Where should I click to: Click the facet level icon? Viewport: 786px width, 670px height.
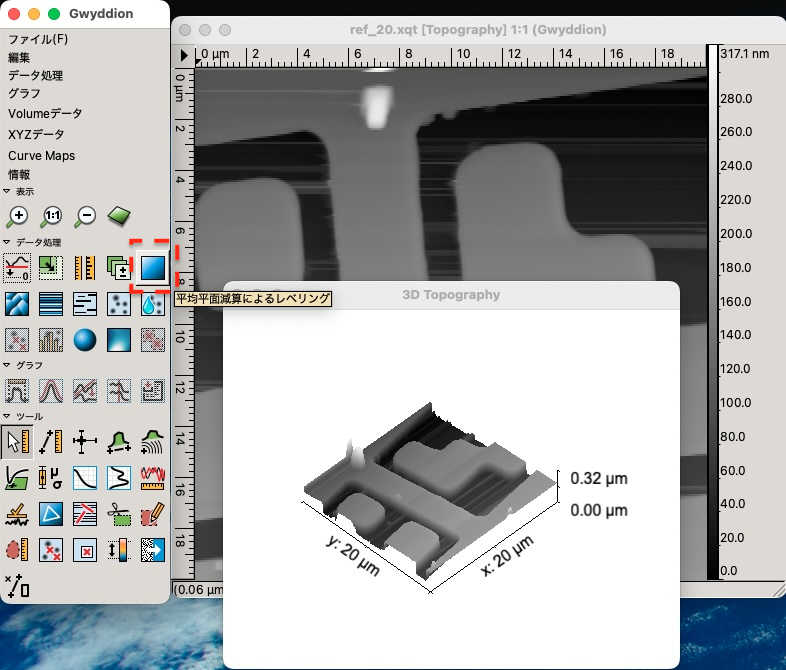coord(17,304)
